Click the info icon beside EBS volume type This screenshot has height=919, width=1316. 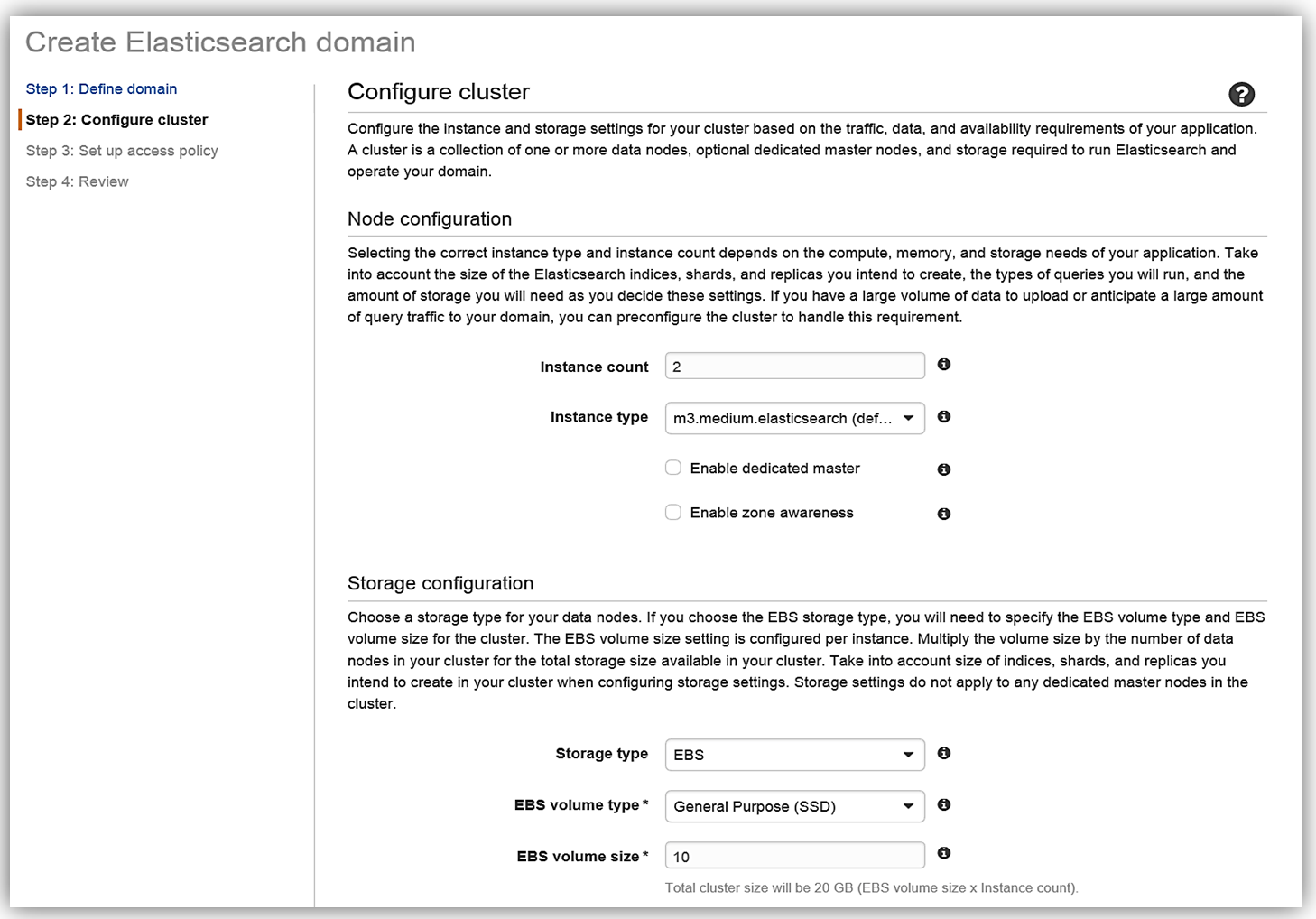pos(944,804)
